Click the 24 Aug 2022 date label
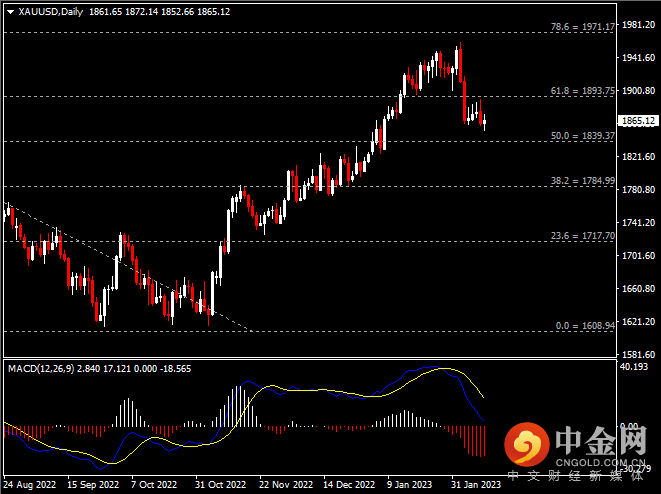661x494 pixels. click(x=29, y=484)
